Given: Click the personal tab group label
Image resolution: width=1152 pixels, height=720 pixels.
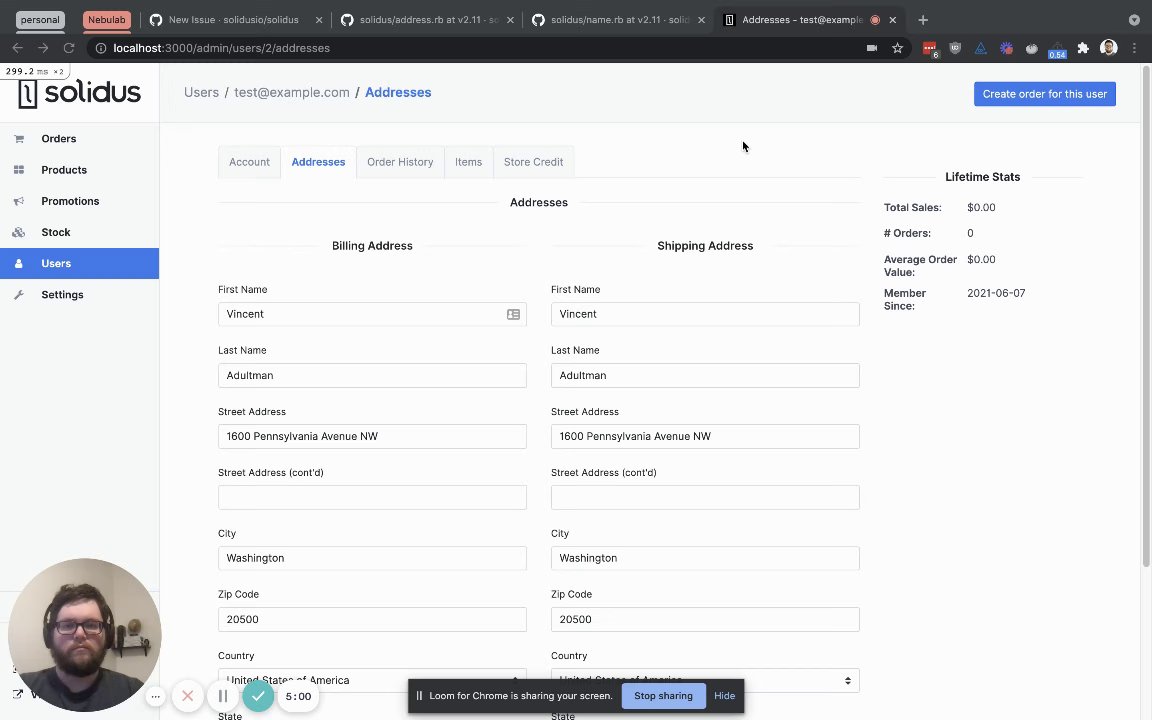Looking at the screenshot, I should (40, 20).
